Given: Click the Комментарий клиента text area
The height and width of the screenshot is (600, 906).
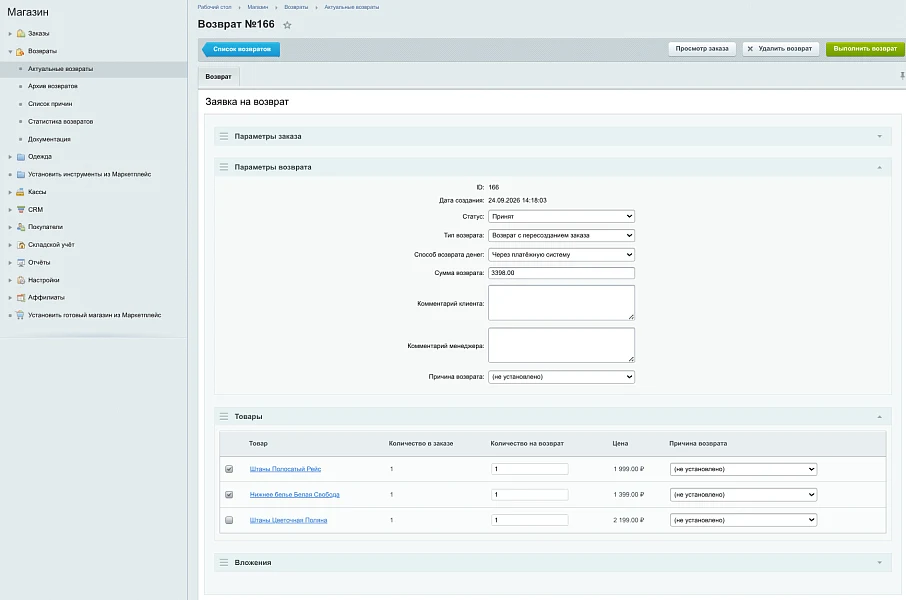Looking at the screenshot, I should pyautogui.click(x=561, y=303).
